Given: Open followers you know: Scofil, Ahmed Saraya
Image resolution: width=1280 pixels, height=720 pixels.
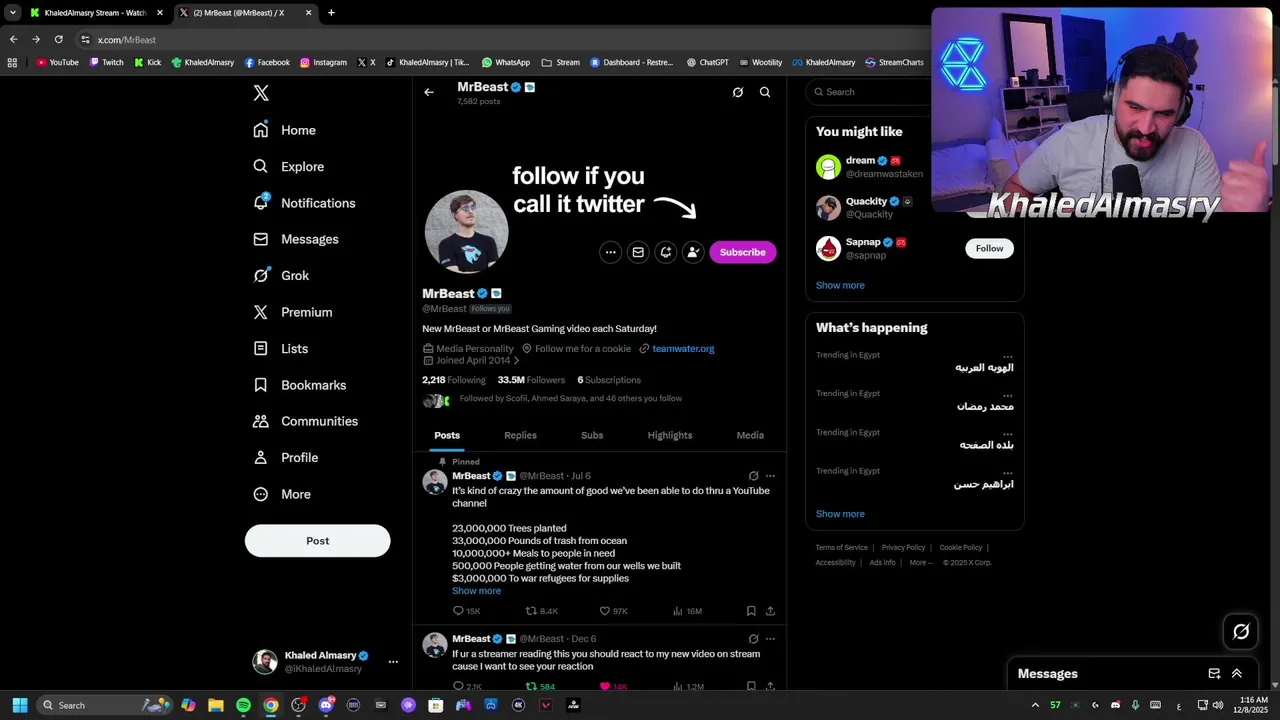Looking at the screenshot, I should click(x=570, y=399).
